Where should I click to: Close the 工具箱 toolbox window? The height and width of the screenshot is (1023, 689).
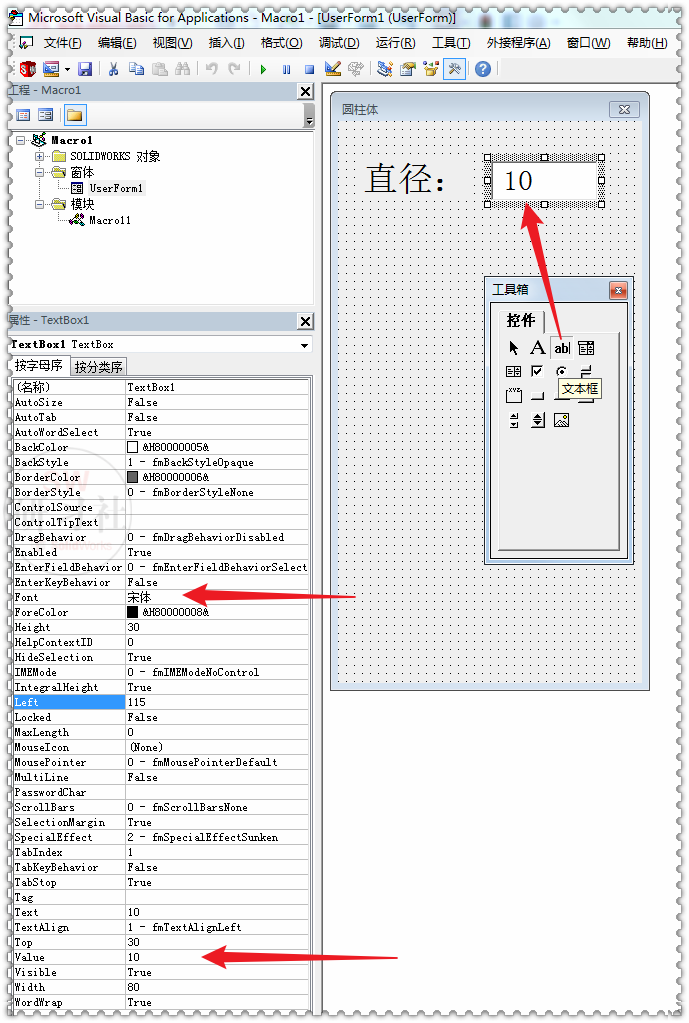point(618,290)
